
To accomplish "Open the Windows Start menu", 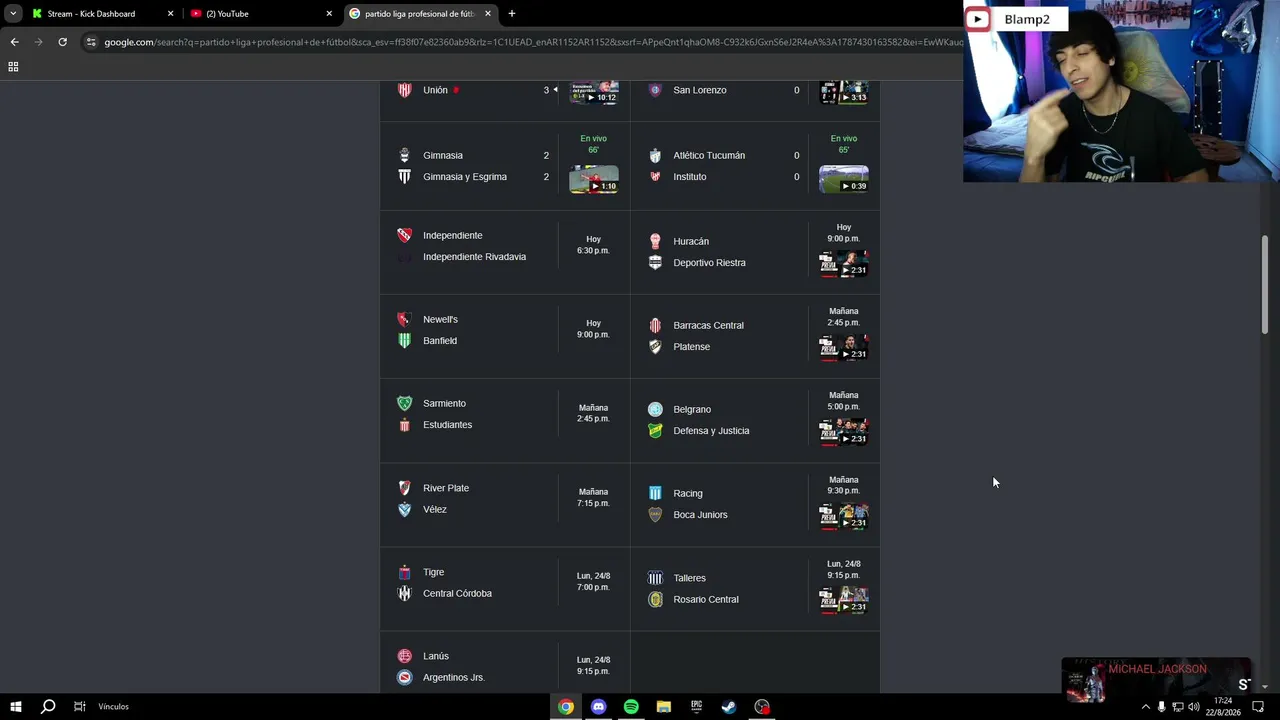I will click(15, 707).
